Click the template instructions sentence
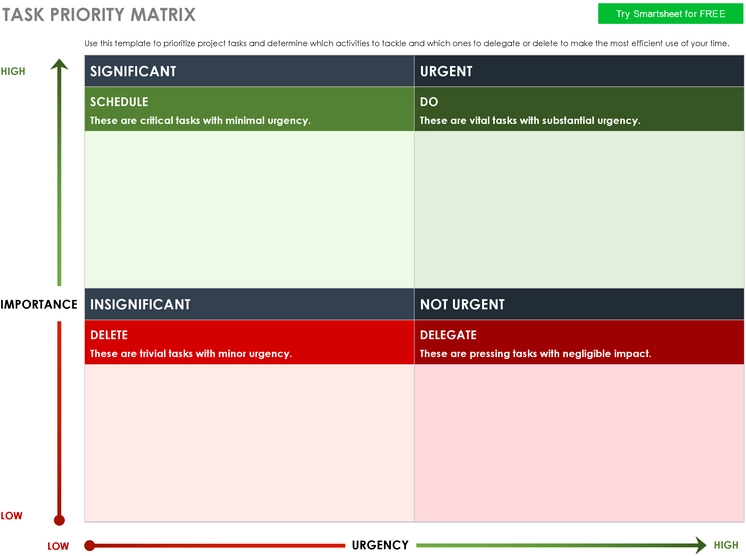This screenshot has width=746, height=556. tap(407, 43)
